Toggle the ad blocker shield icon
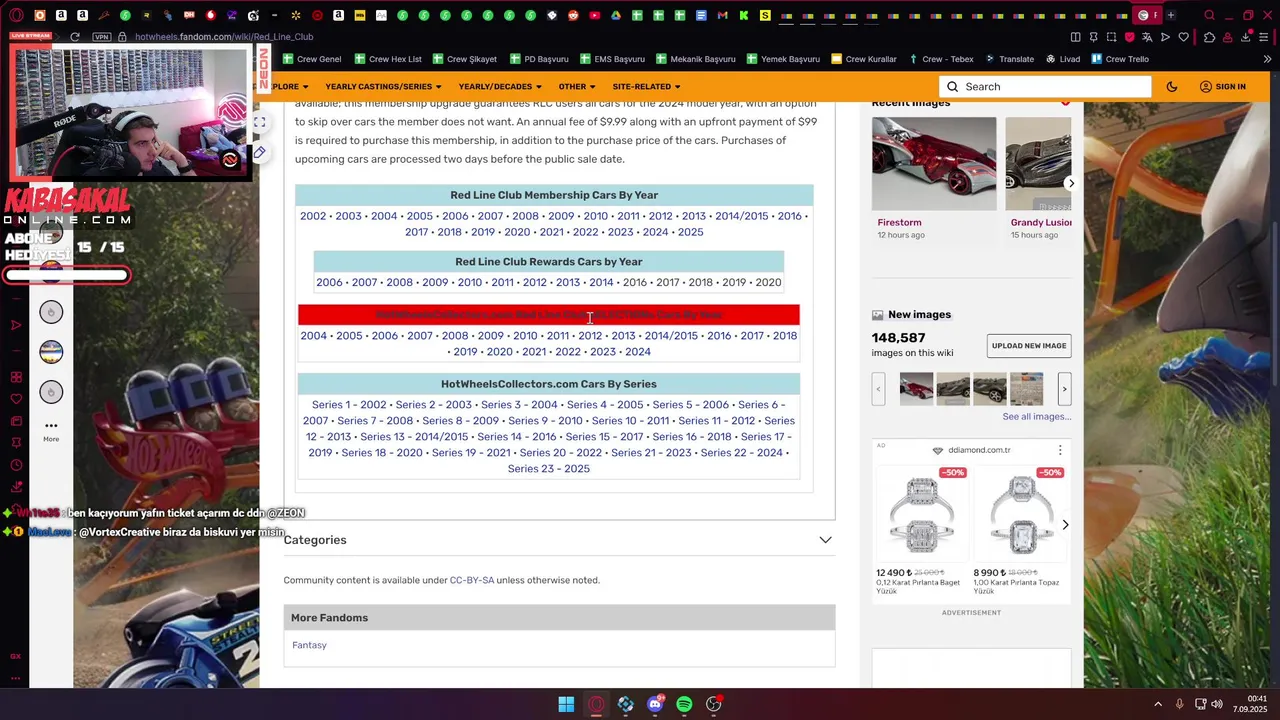The height and width of the screenshot is (720, 1280). click(x=1130, y=37)
